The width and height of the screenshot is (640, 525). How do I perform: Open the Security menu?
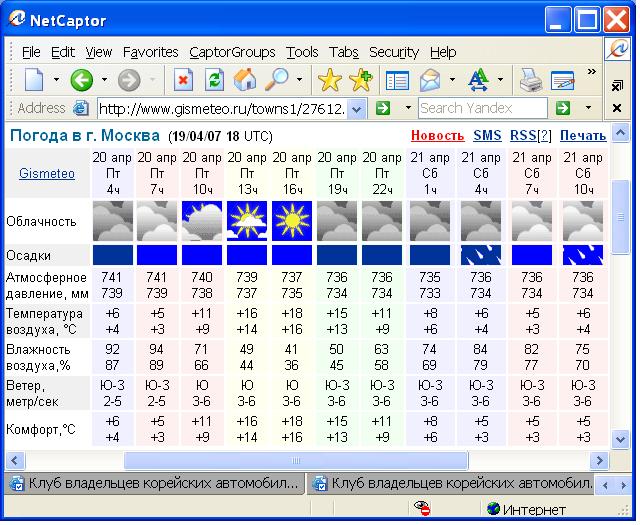(393, 52)
